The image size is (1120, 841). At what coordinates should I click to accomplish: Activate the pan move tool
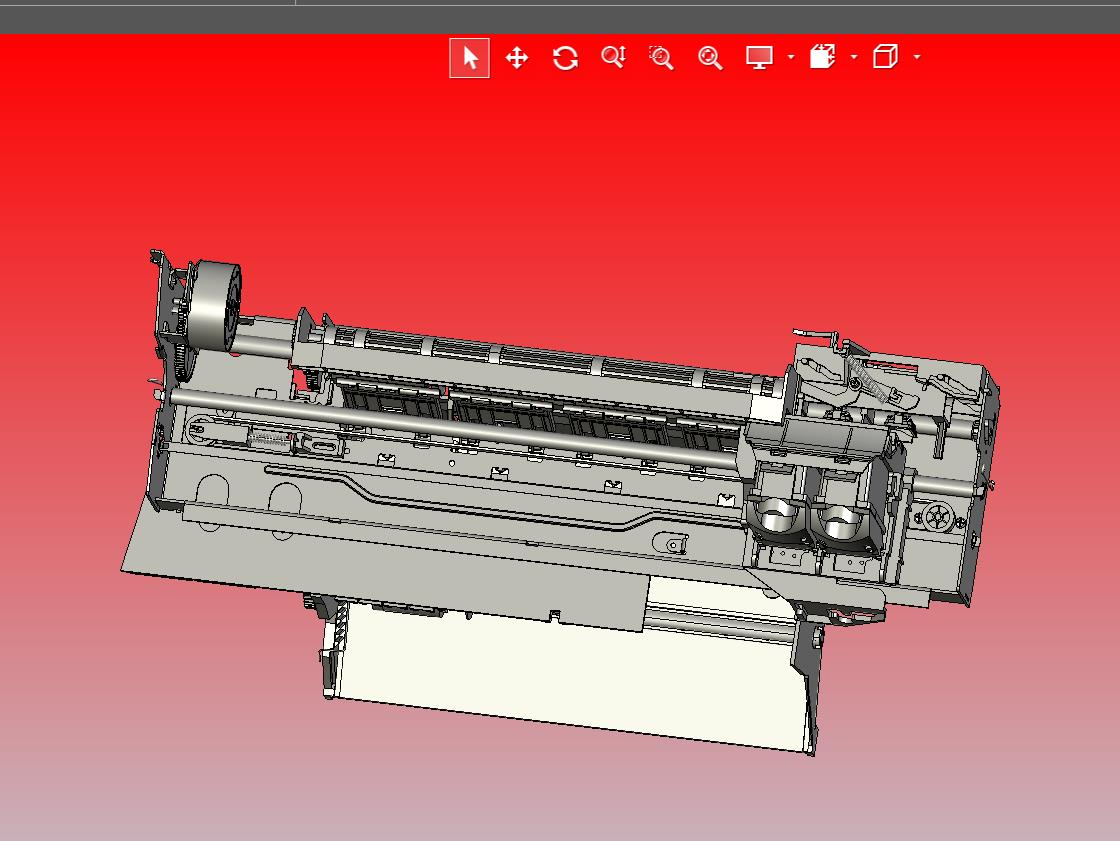[x=516, y=58]
